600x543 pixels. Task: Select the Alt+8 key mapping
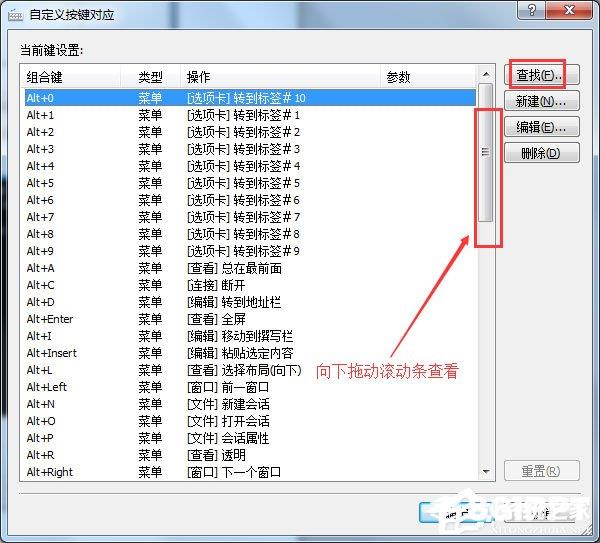(250, 234)
